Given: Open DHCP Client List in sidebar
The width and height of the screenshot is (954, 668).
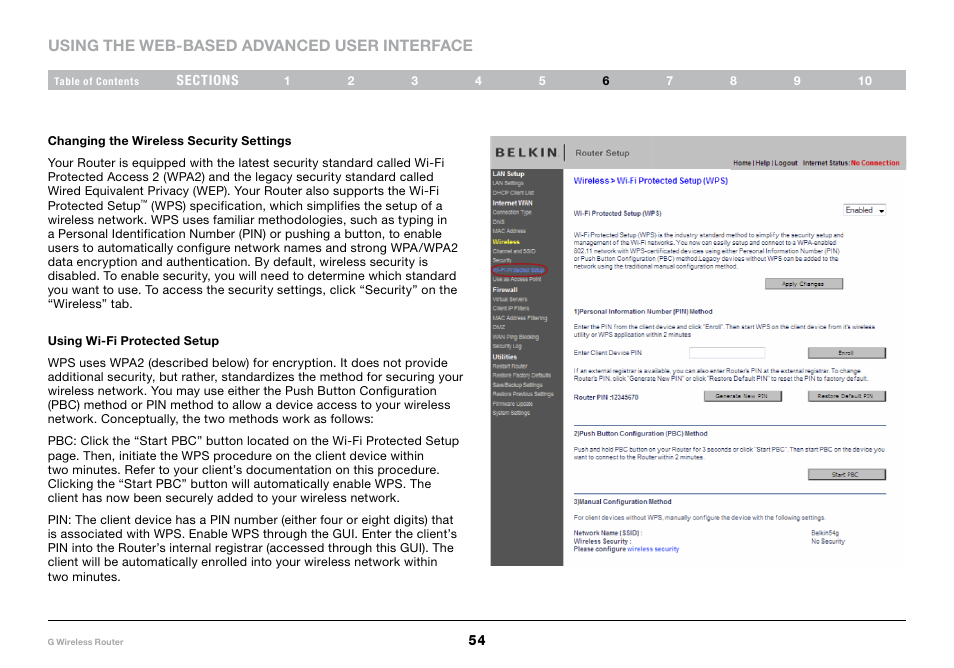Looking at the screenshot, I should [513, 193].
